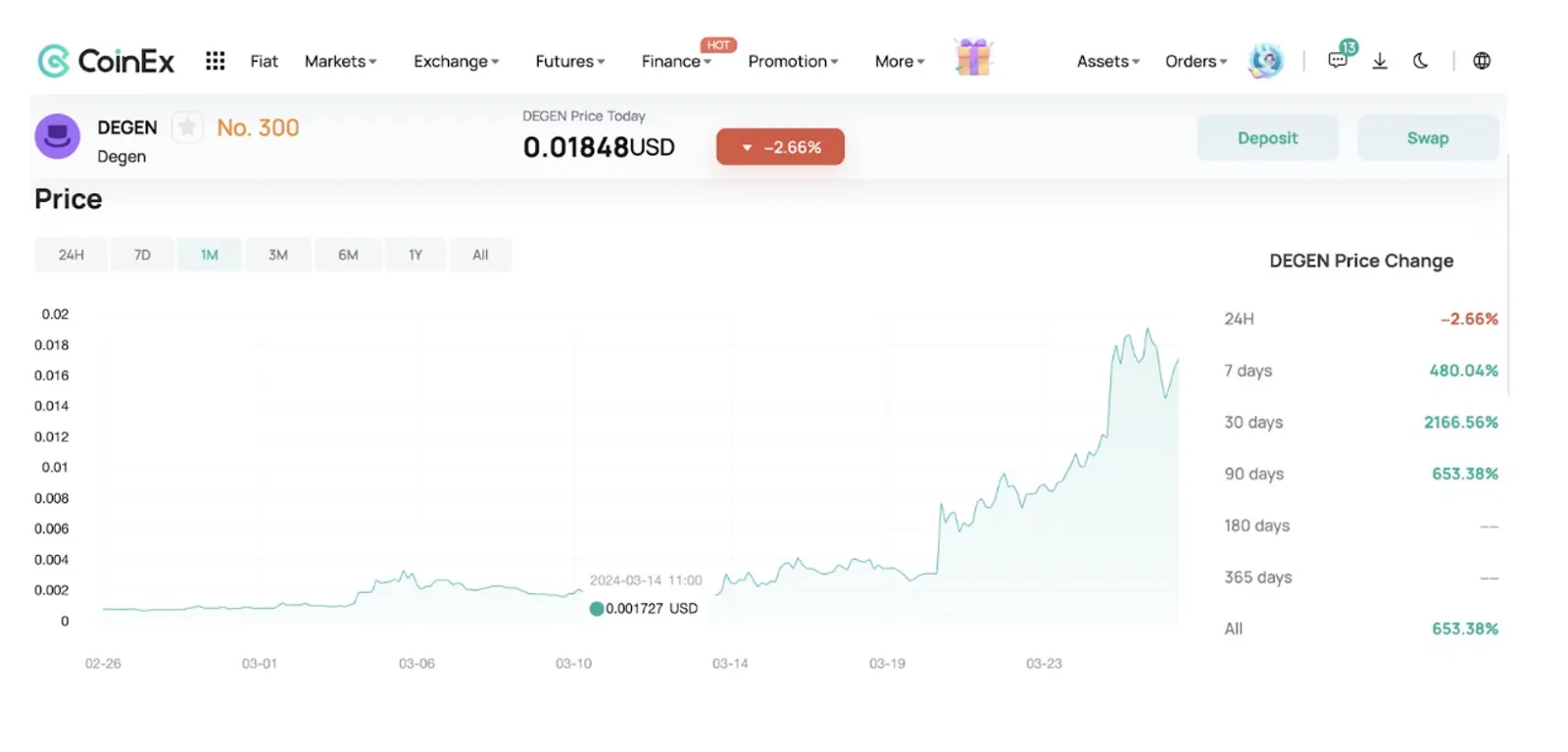The width and height of the screenshot is (1568, 752).
Task: Click the CoinEx logo
Action: coord(106,61)
